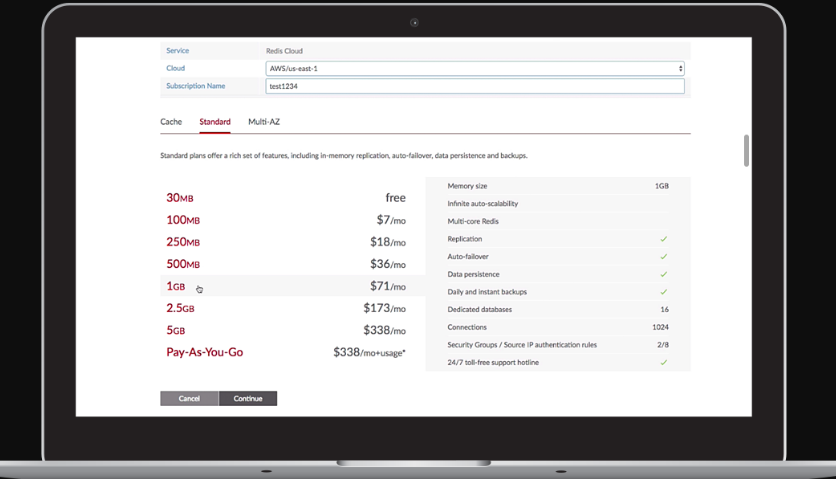The height and width of the screenshot is (479, 836).
Task: Click the Data persistence checkmark
Action: tap(664, 274)
